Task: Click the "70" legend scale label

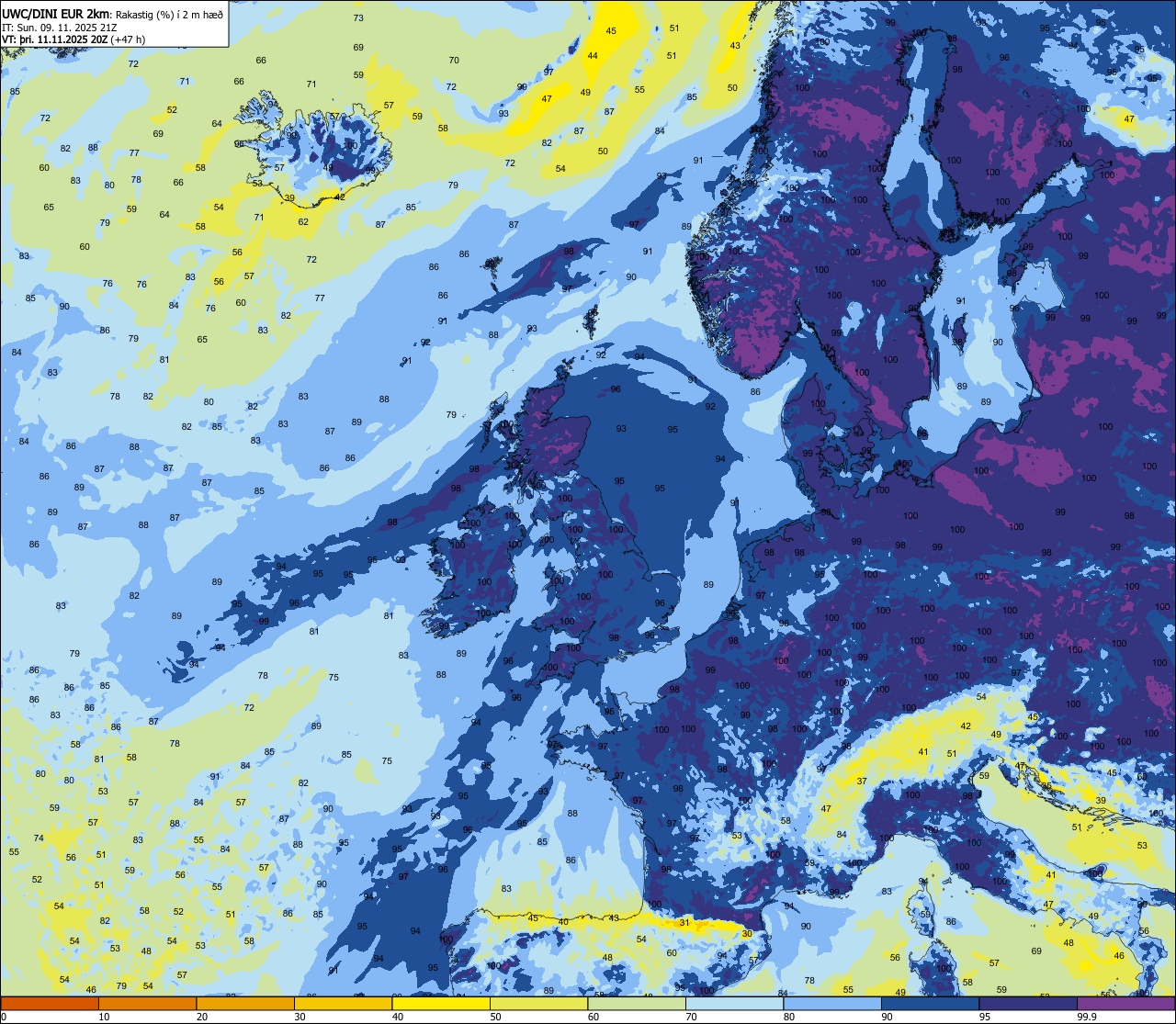Action: (x=692, y=1017)
